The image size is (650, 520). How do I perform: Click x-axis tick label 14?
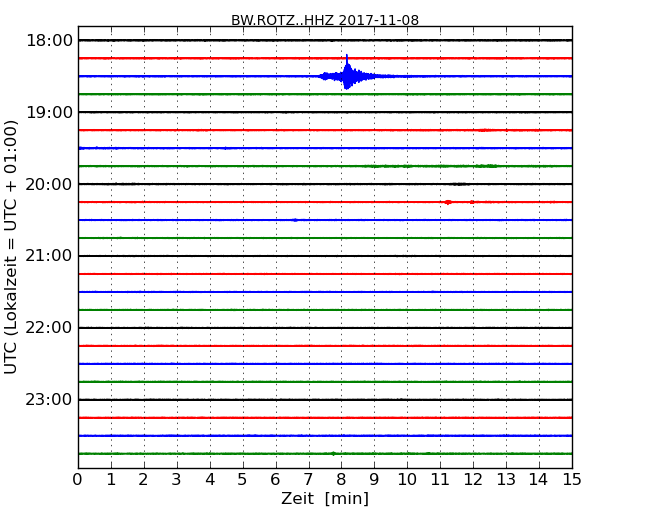[x=539, y=480]
